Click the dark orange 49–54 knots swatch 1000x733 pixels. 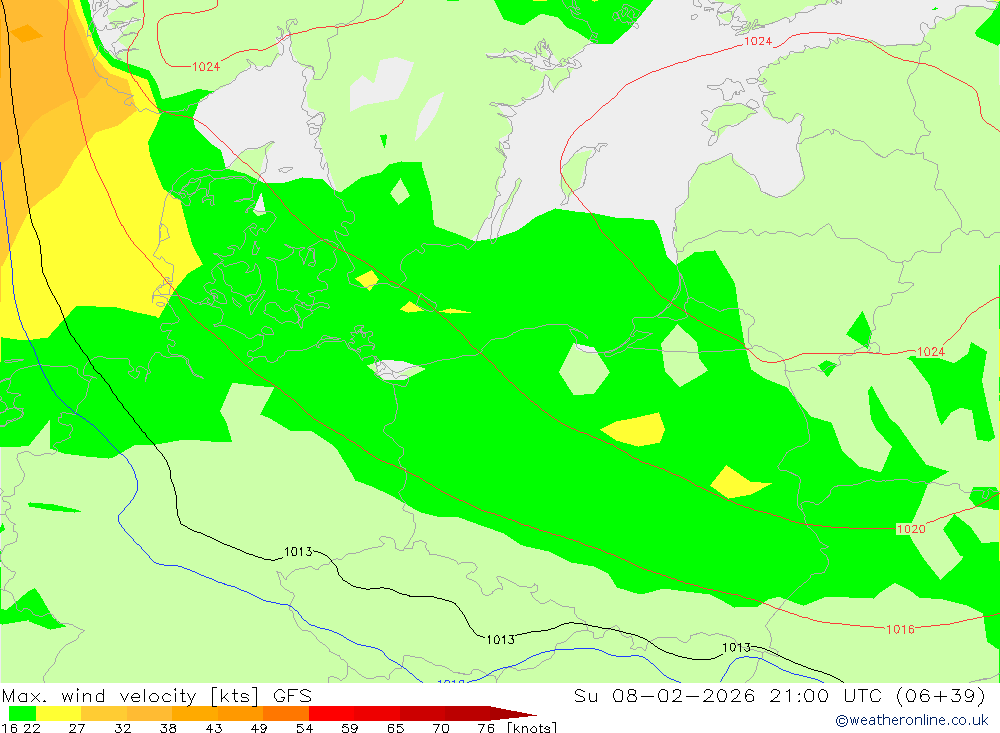(x=286, y=713)
